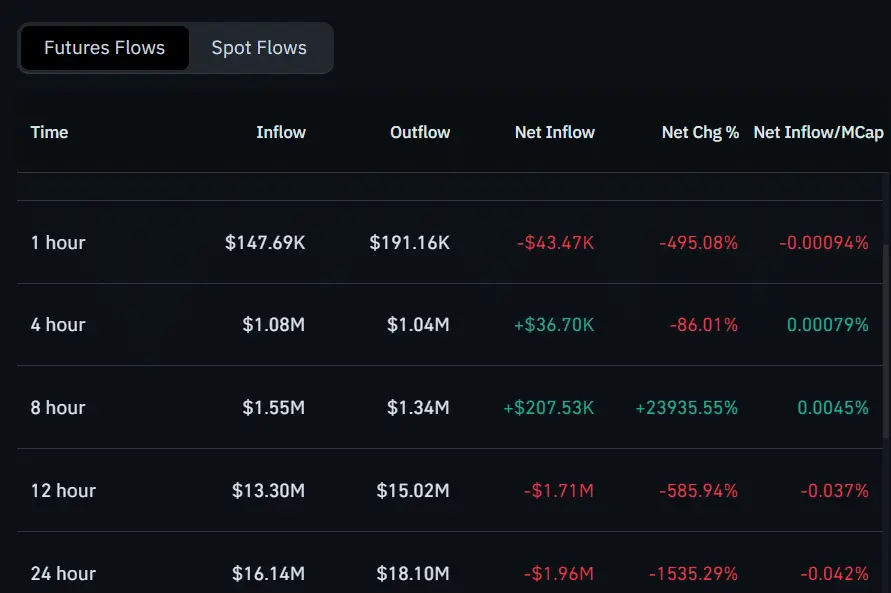Screen dimensions: 891x593
Task: Sort by Net Inflow/MCap column header
Action: point(819,131)
